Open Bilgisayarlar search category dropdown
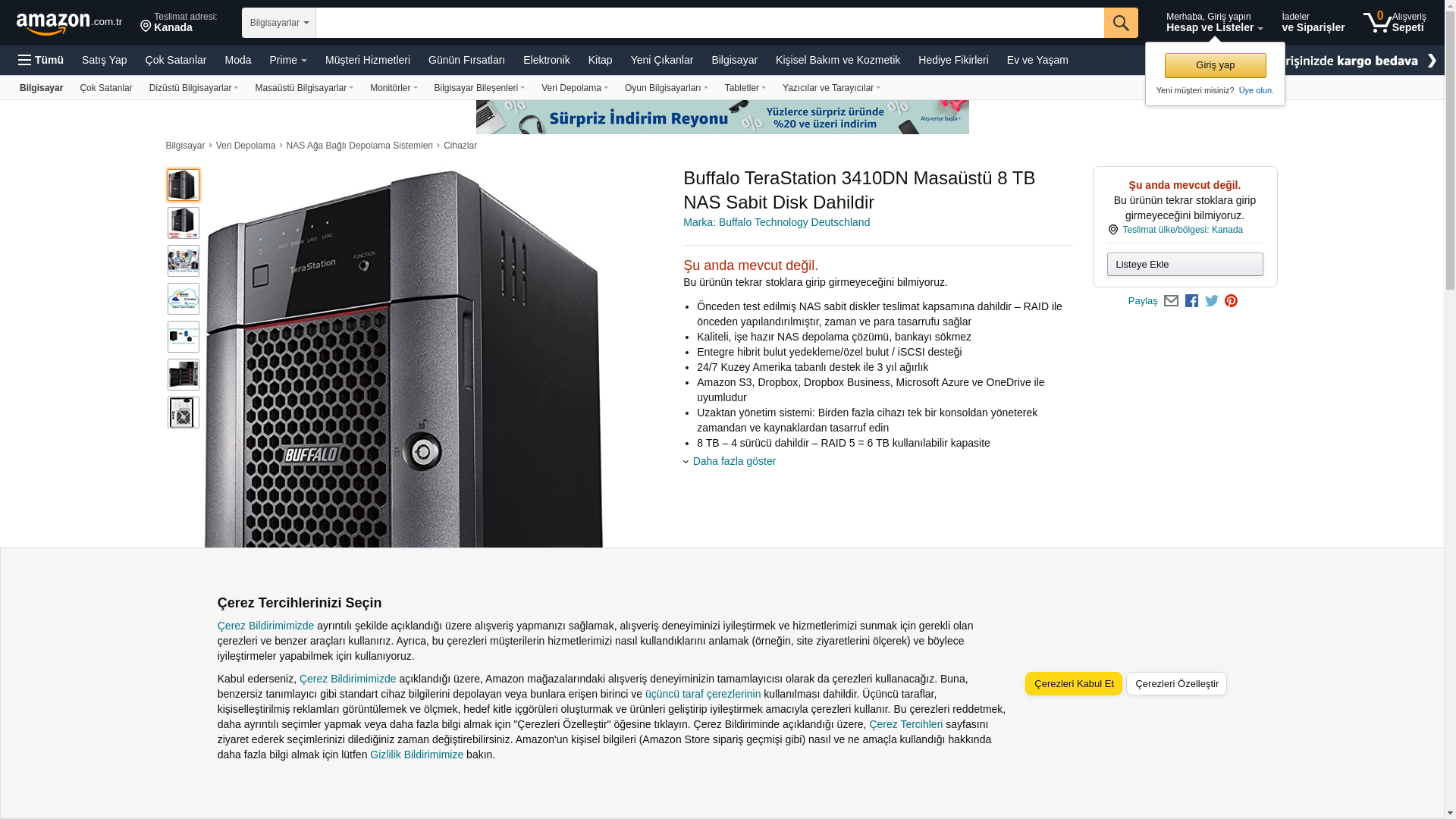 click(x=279, y=23)
